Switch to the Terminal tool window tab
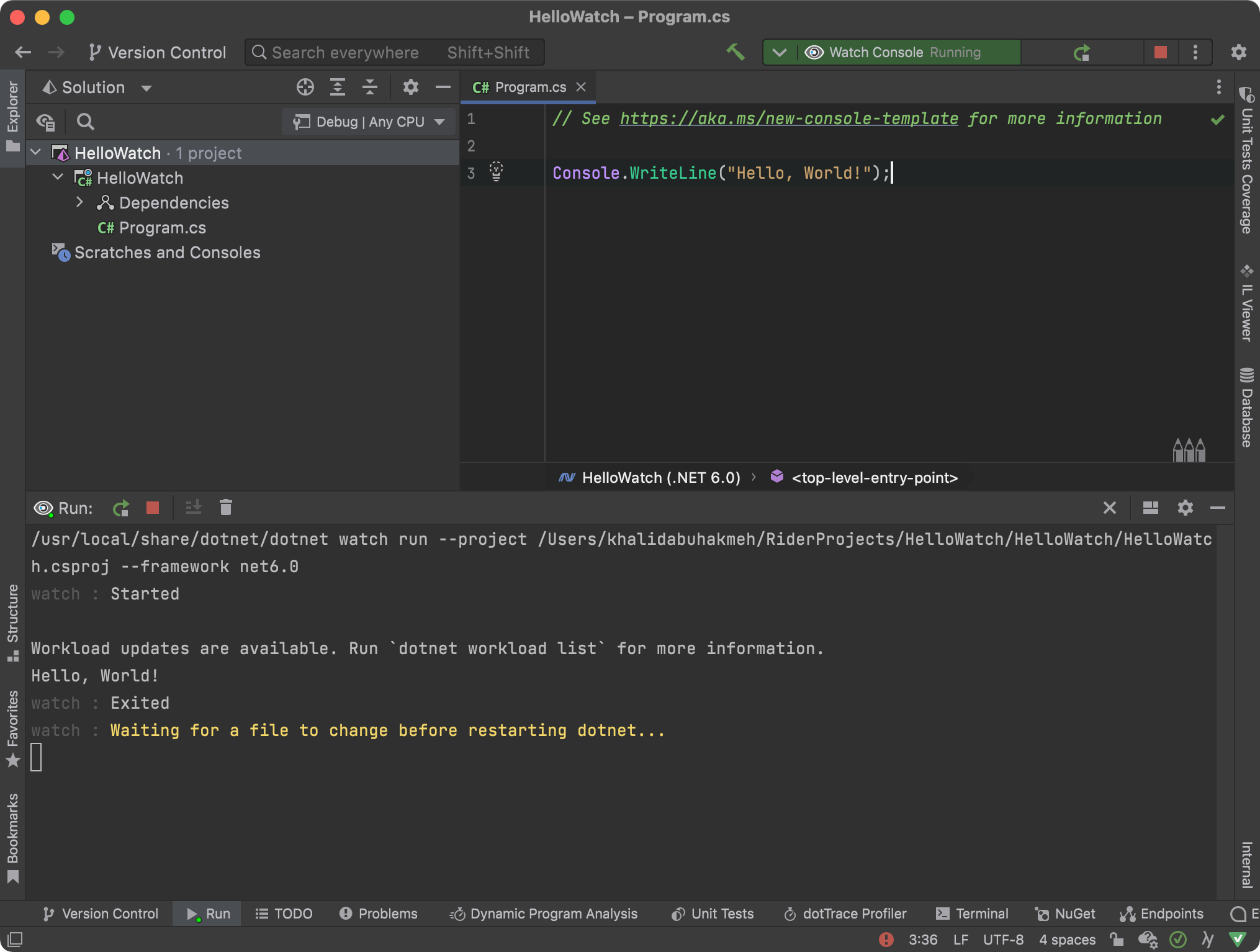The width and height of the screenshot is (1260, 952). coord(973,914)
